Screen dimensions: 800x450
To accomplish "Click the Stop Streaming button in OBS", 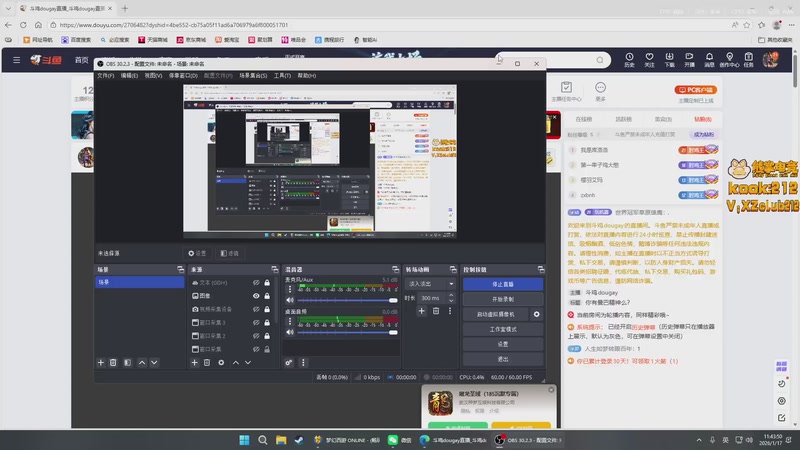I will point(503,284).
